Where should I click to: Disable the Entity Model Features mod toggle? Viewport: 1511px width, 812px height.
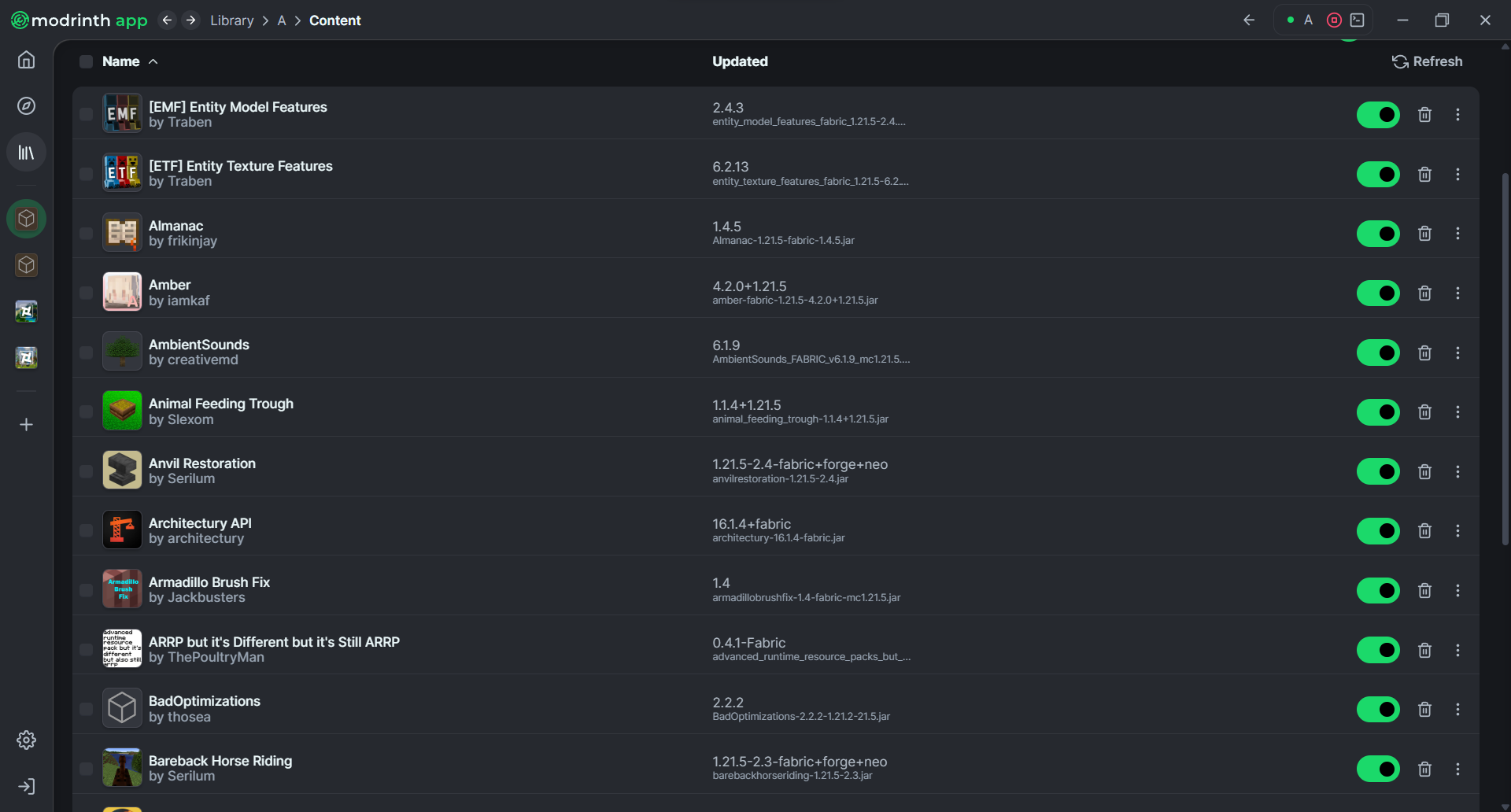point(1378,115)
